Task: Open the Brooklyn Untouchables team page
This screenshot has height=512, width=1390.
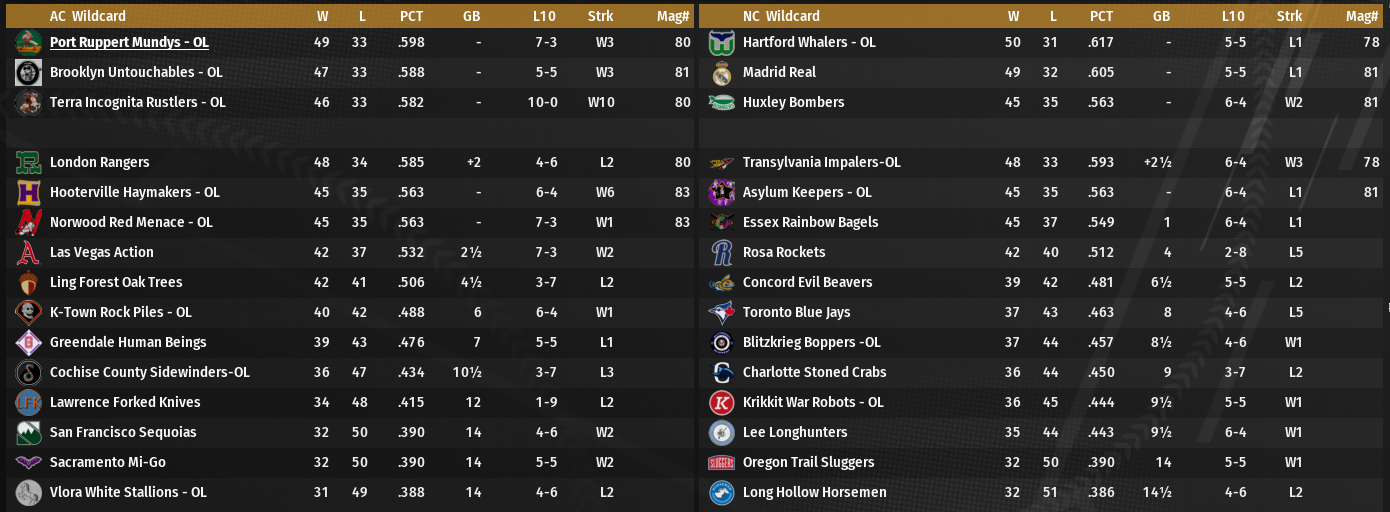Action: point(136,72)
